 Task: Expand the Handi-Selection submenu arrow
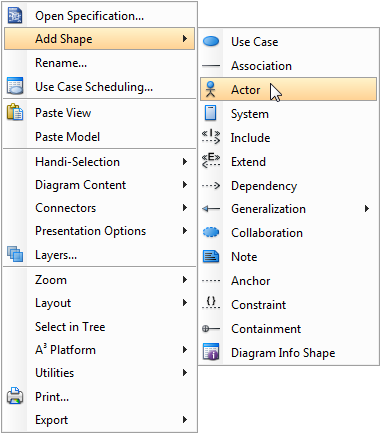click(x=185, y=162)
